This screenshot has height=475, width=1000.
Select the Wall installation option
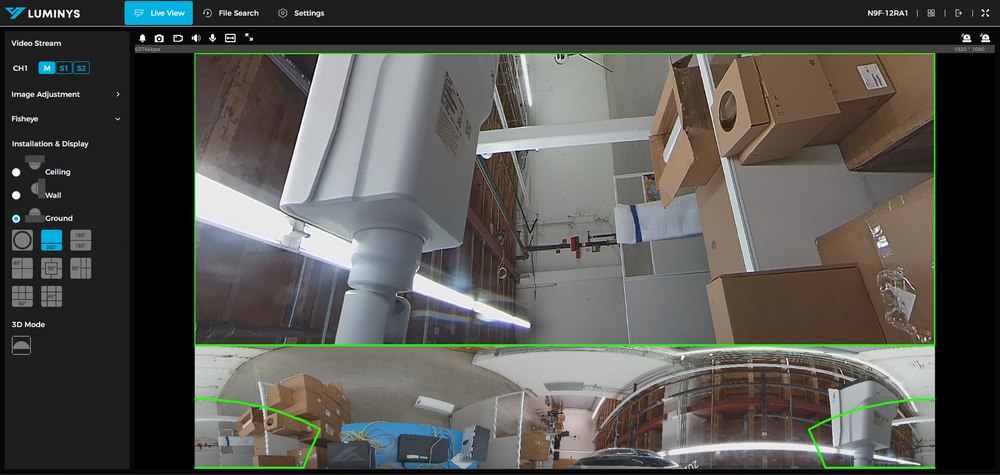[x=16, y=195]
